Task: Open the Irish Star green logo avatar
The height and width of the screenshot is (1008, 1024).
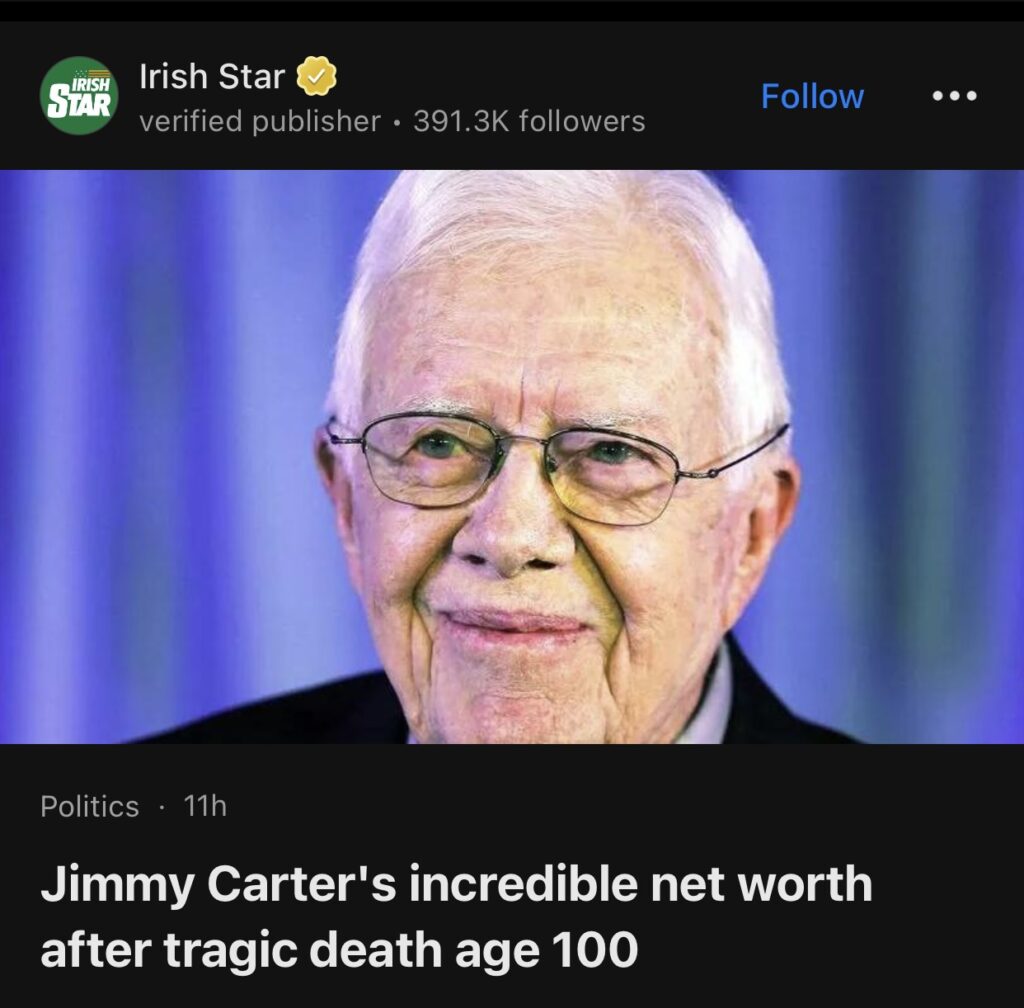Action: (79, 96)
